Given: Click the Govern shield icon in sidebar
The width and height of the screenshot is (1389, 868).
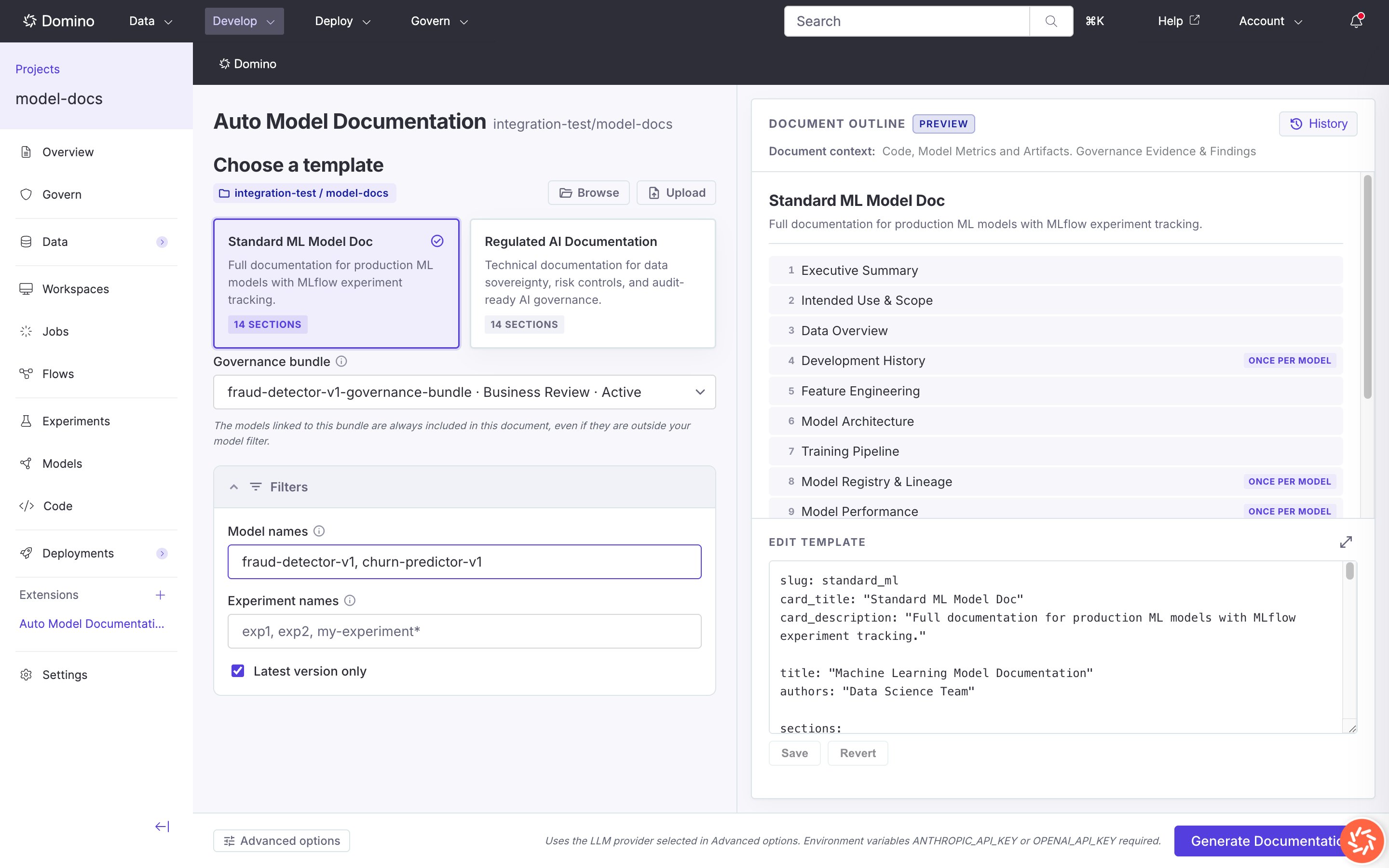Looking at the screenshot, I should [x=26, y=194].
